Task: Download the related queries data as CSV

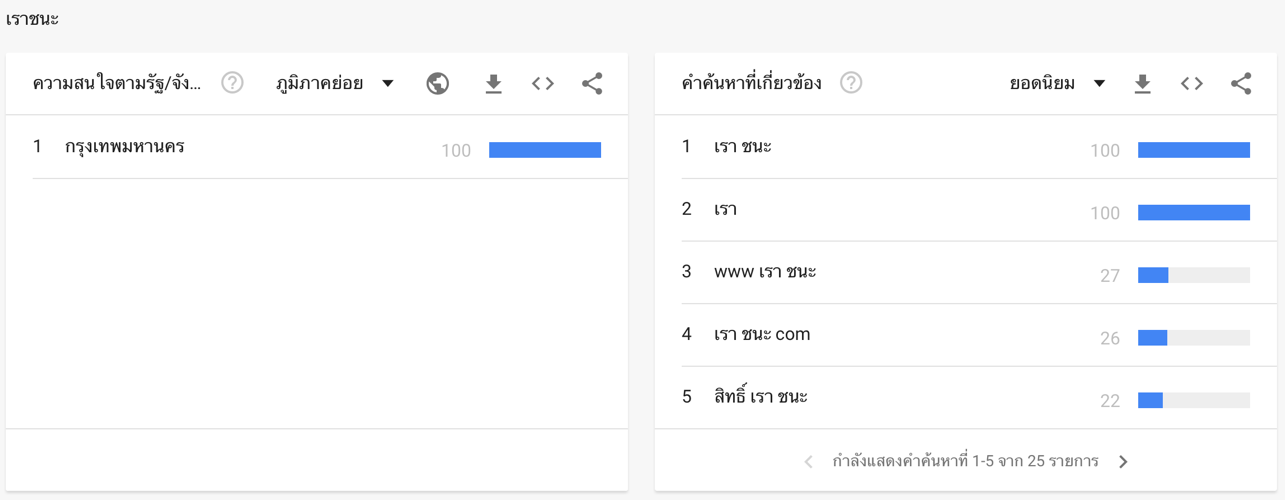Action: point(1142,84)
